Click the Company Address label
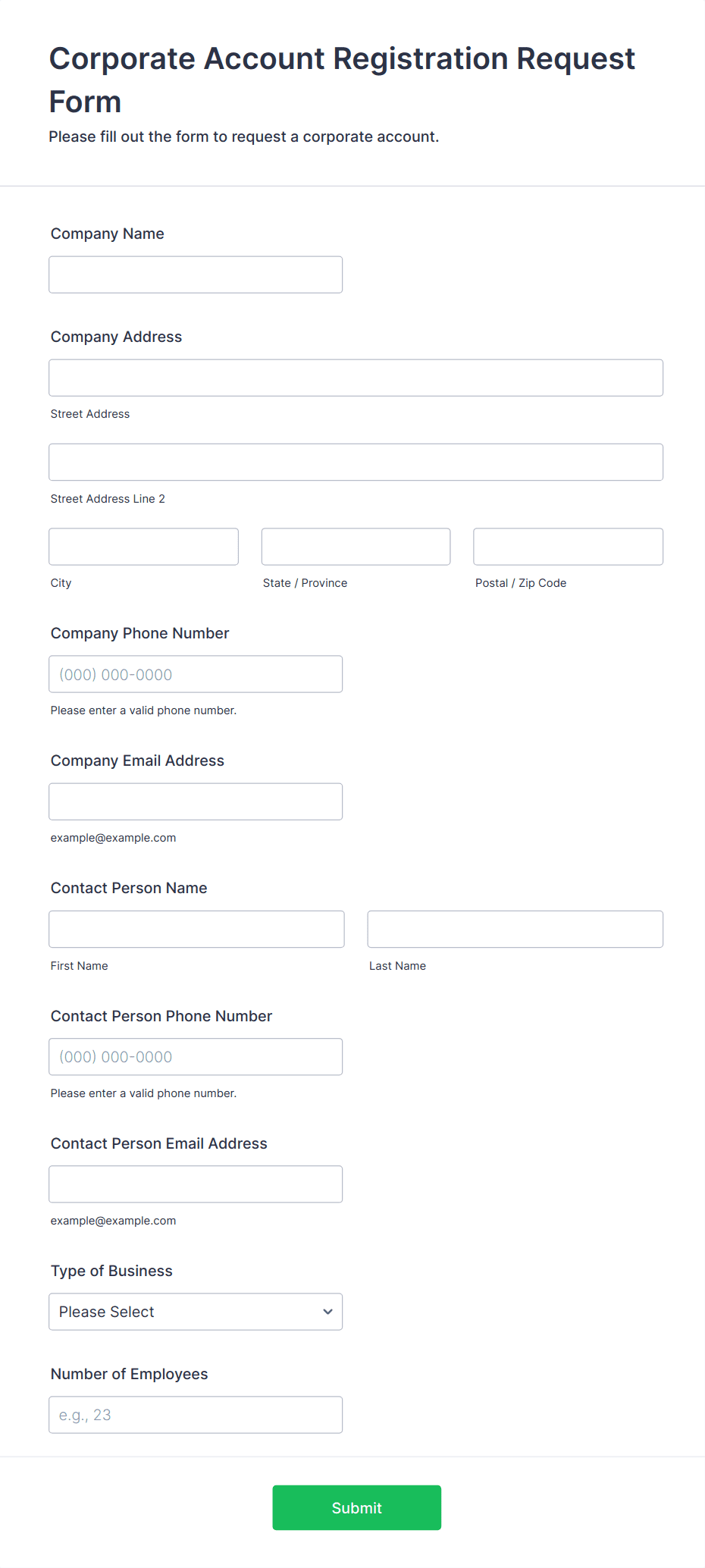 point(116,337)
